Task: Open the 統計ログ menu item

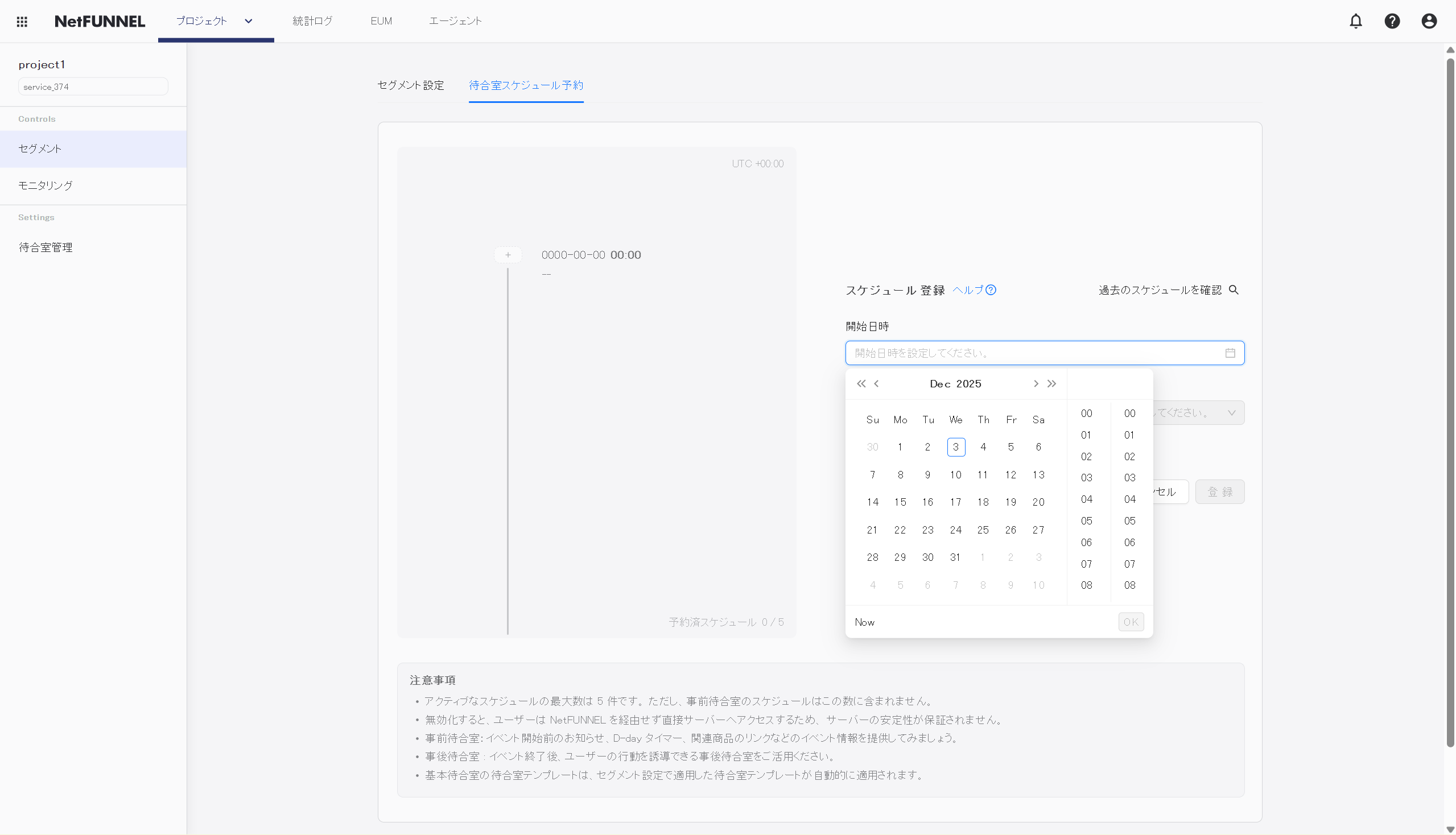Action: click(312, 21)
